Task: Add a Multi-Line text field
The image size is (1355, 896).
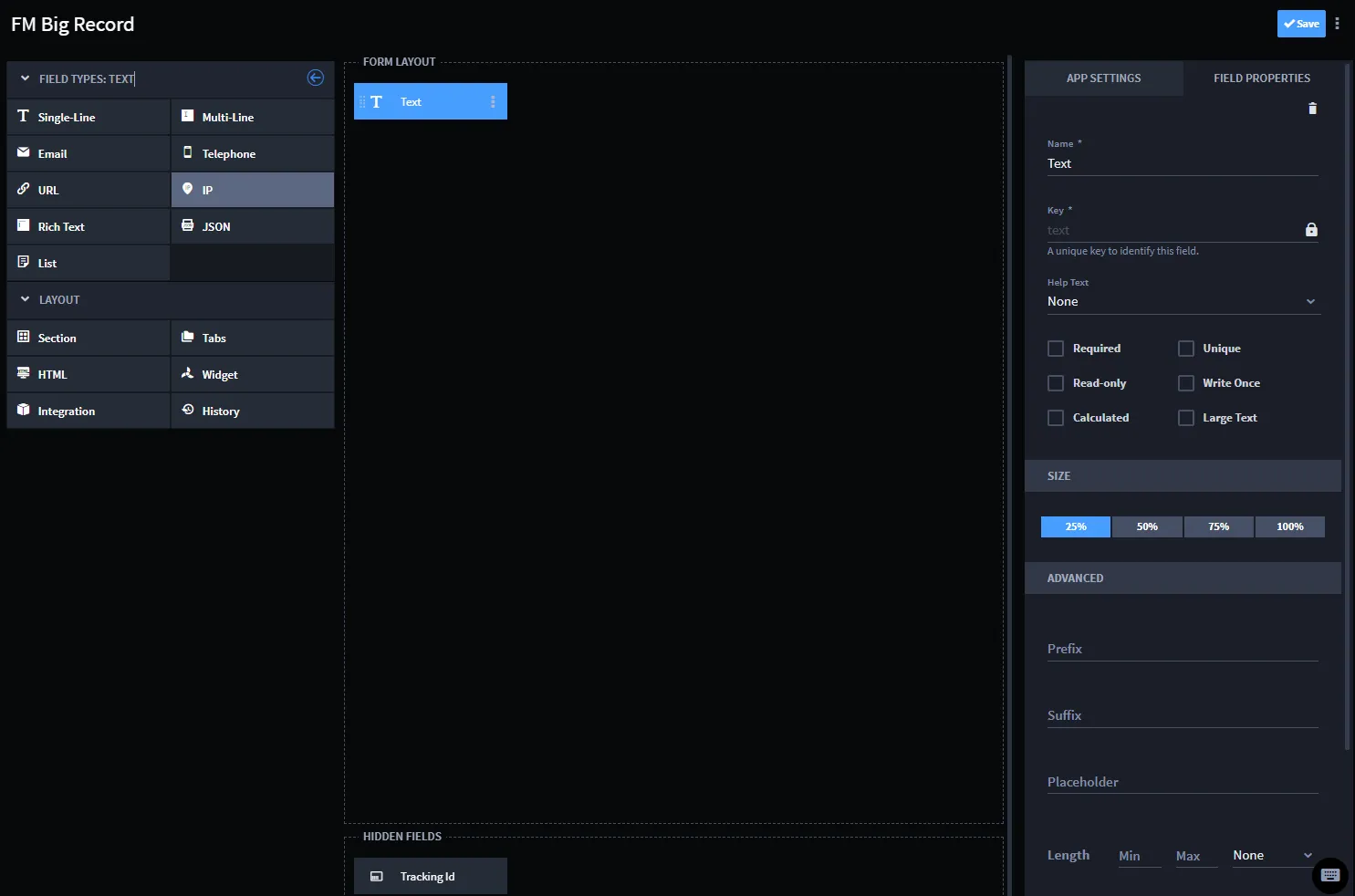Action: [253, 117]
